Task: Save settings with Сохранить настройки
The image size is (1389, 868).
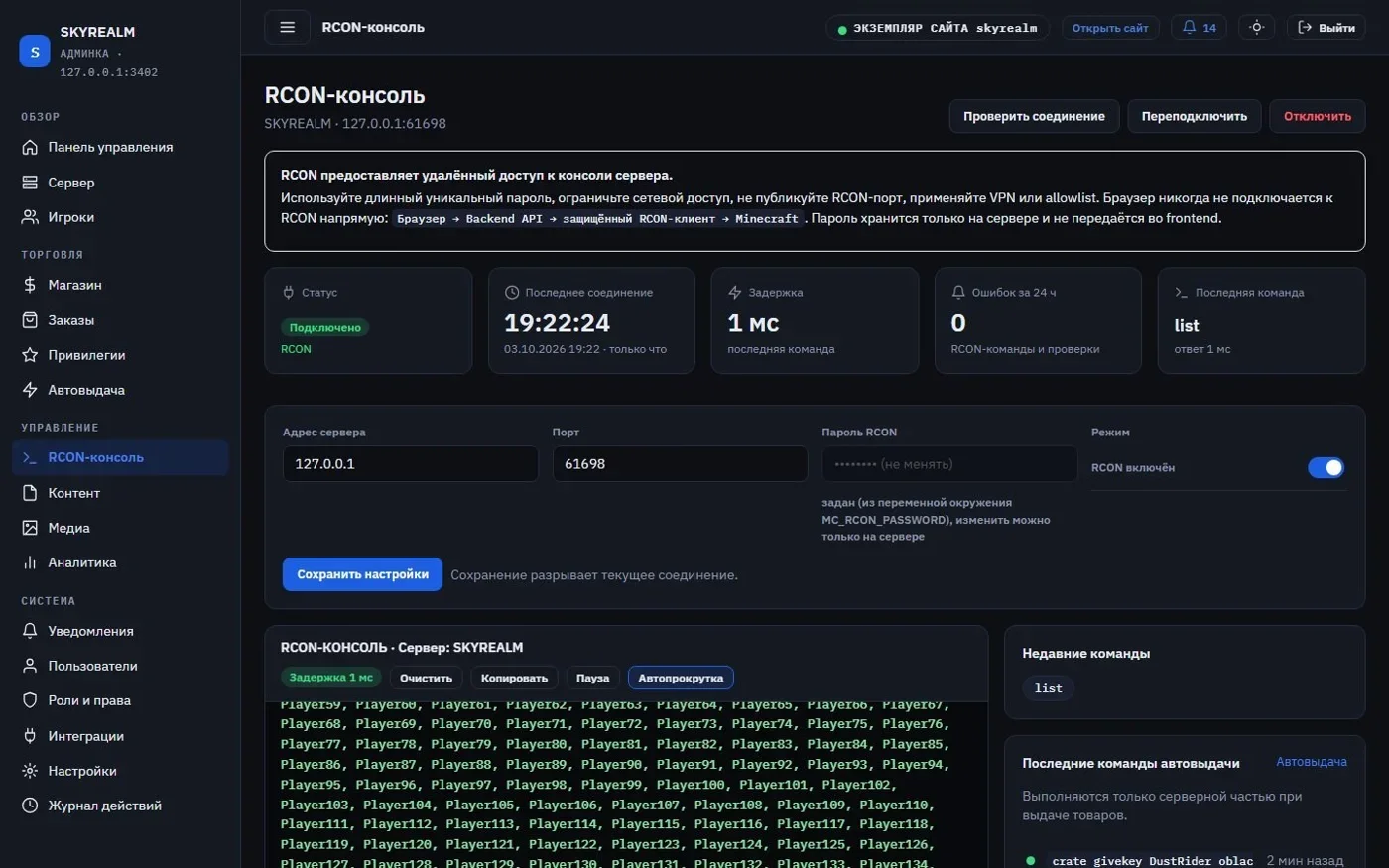Action: click(362, 574)
